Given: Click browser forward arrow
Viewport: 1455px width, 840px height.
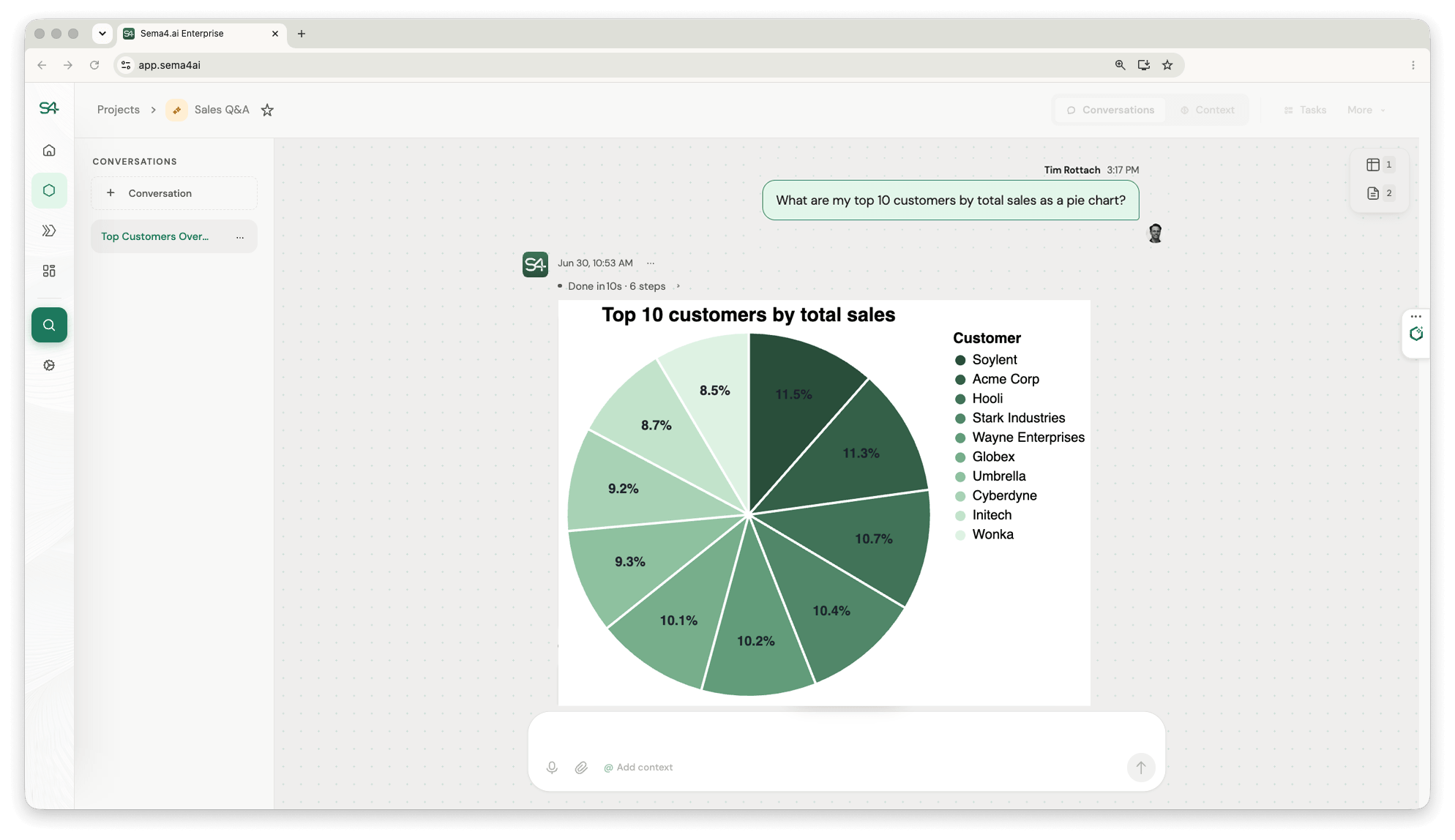Looking at the screenshot, I should tap(68, 65).
